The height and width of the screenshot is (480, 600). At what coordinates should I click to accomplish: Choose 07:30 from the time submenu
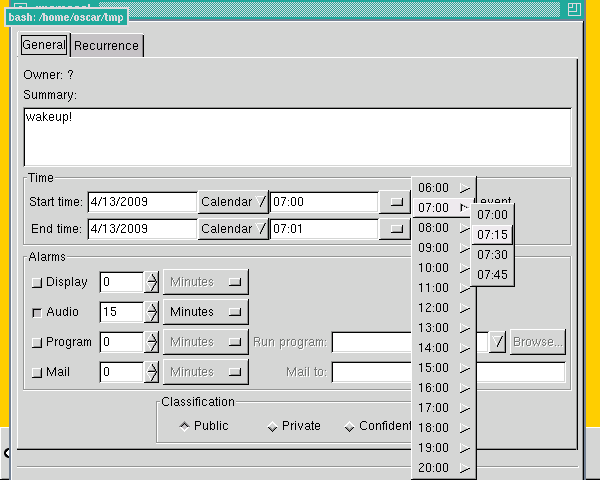(492, 255)
